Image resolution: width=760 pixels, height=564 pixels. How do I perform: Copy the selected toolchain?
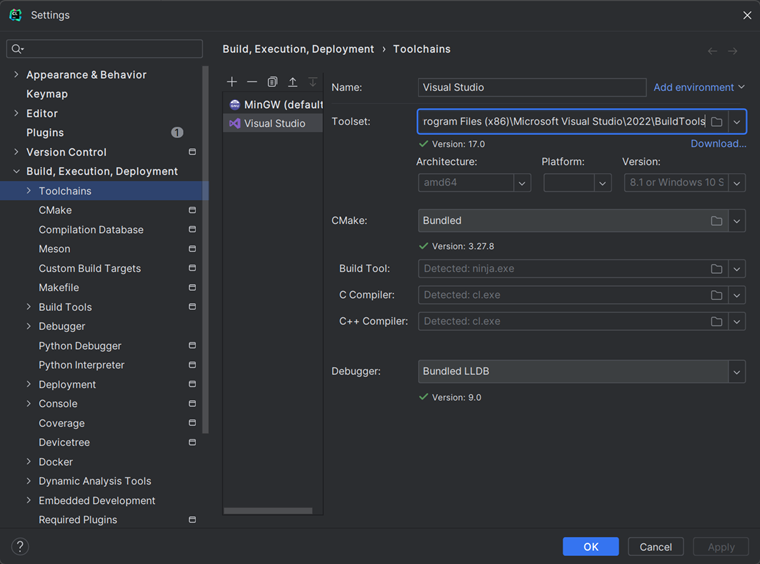(272, 82)
